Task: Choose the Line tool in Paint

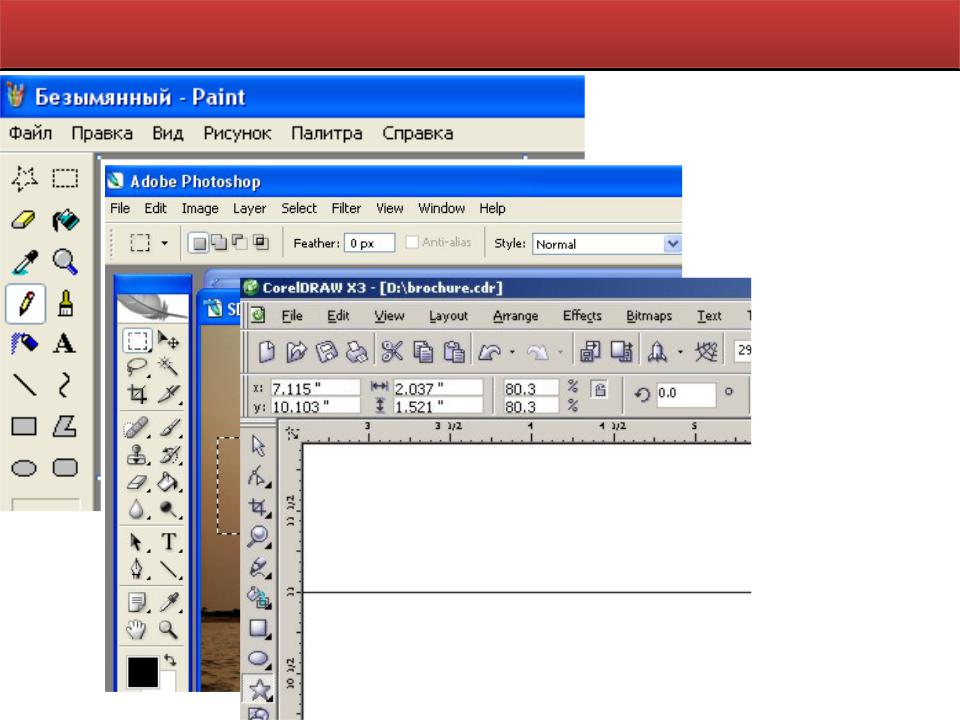Action: (24, 385)
